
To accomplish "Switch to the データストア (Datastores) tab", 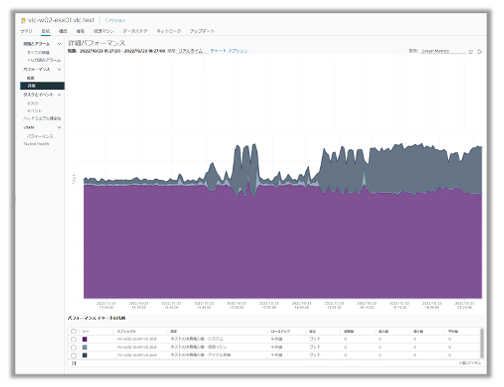I will (135, 31).
